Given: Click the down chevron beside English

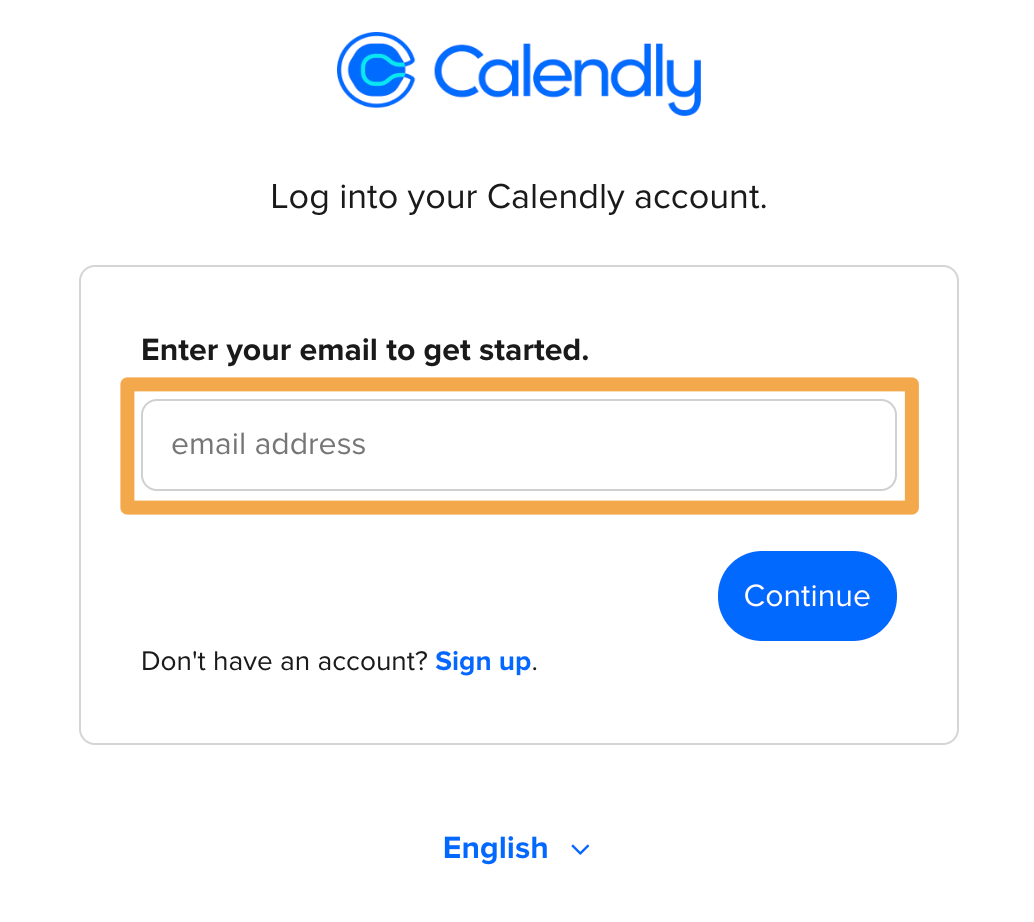Looking at the screenshot, I should pos(580,850).
